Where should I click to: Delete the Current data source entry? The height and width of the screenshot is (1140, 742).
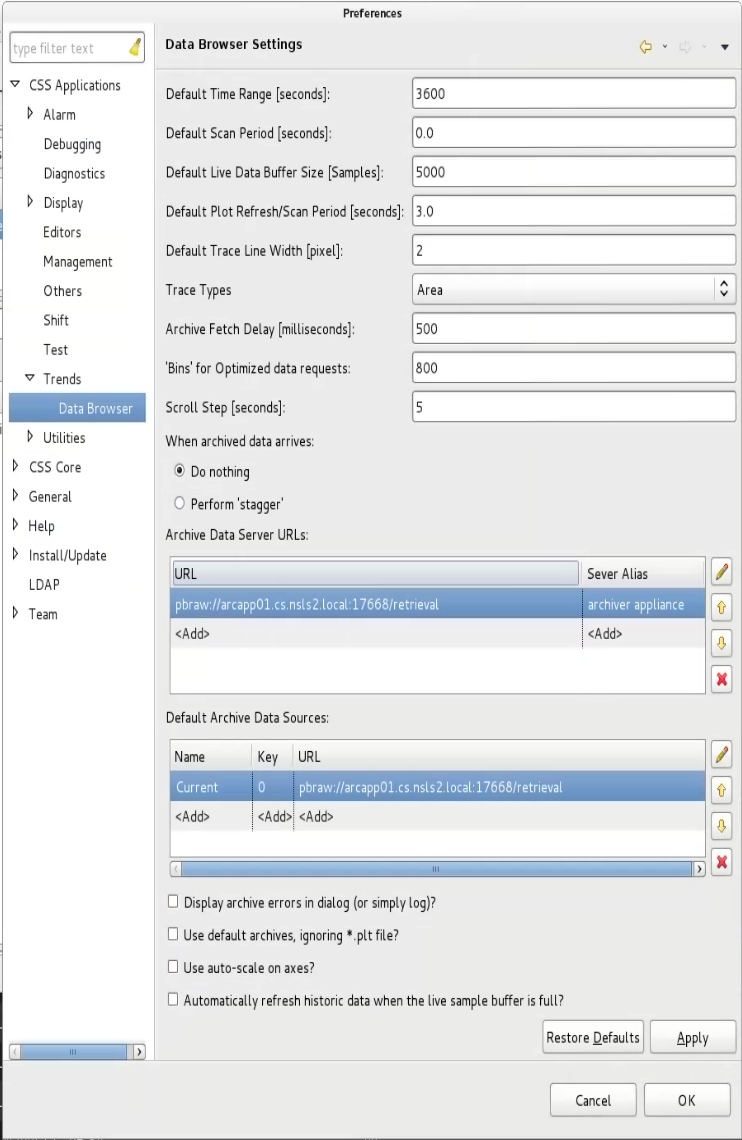[721, 862]
